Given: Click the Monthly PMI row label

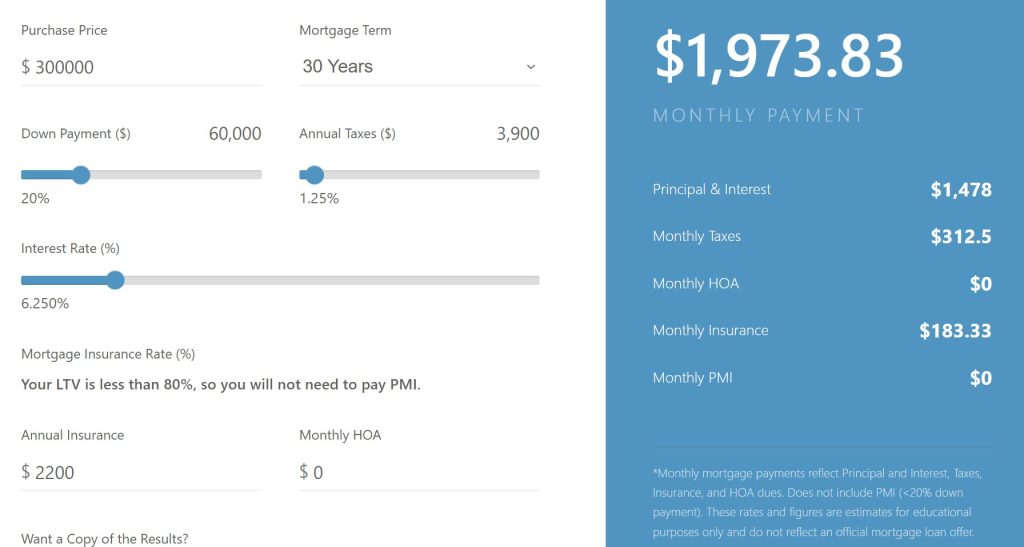Looking at the screenshot, I should [x=692, y=378].
